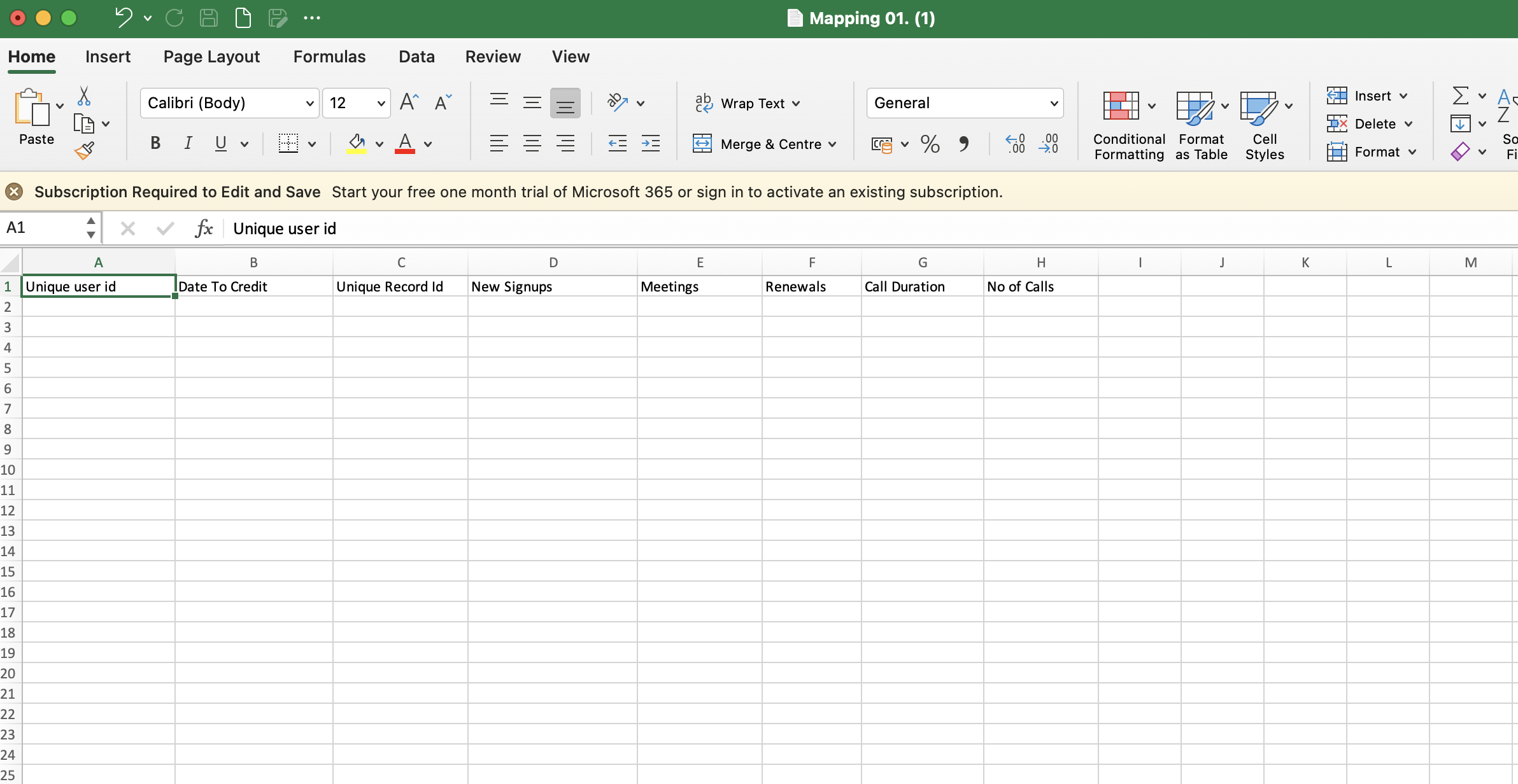Decrease decimal places
1518x784 pixels.
(1048, 144)
